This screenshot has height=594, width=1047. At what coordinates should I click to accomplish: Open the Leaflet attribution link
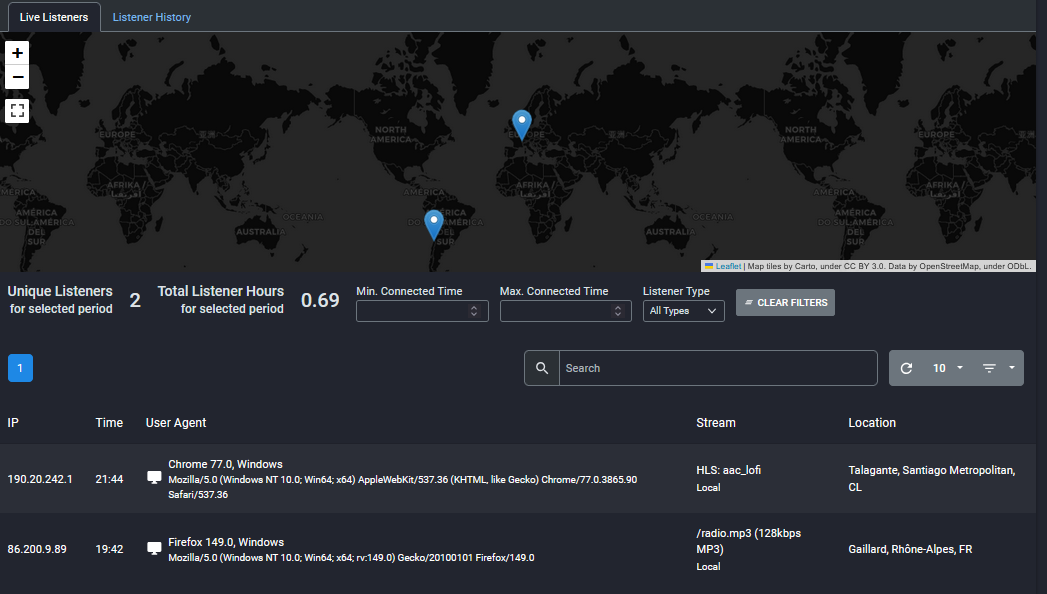click(727, 266)
